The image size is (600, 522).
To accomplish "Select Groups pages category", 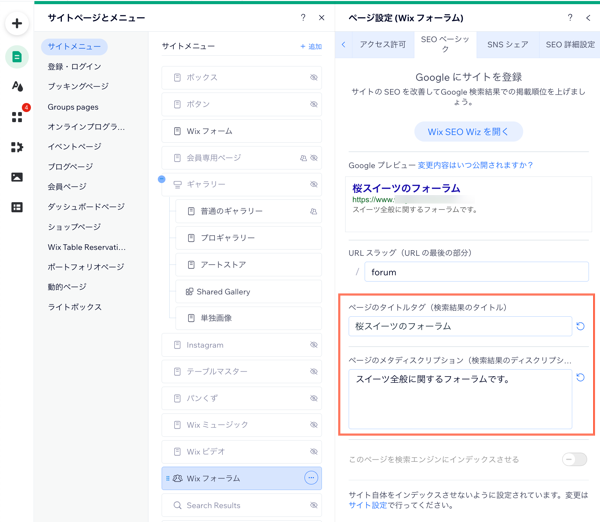I will (x=73, y=107).
